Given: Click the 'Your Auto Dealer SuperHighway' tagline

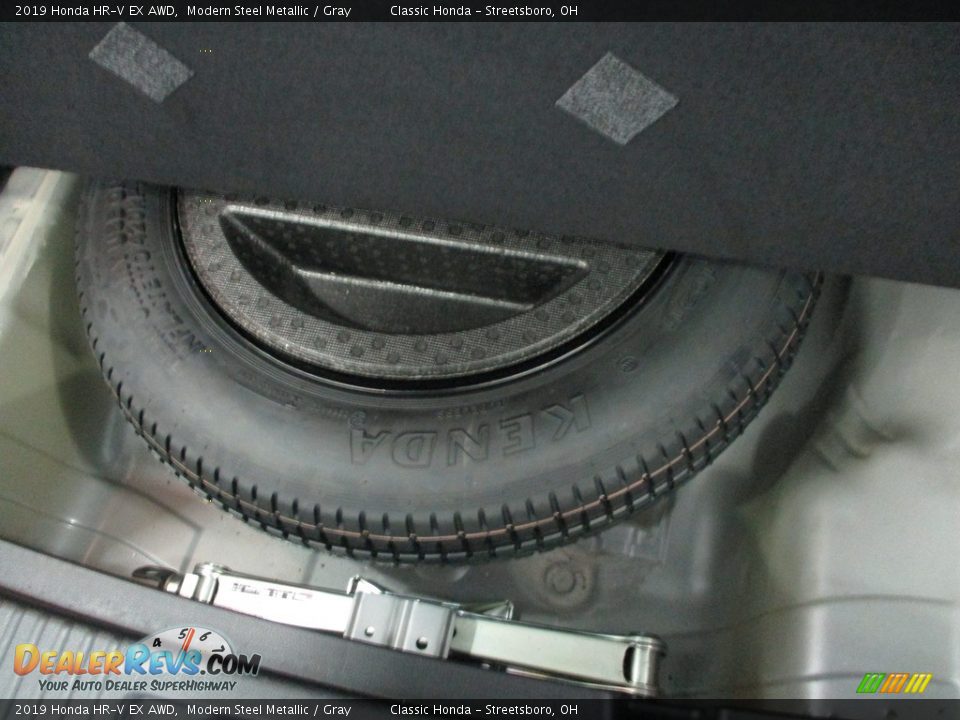Looking at the screenshot, I should 137,686.
